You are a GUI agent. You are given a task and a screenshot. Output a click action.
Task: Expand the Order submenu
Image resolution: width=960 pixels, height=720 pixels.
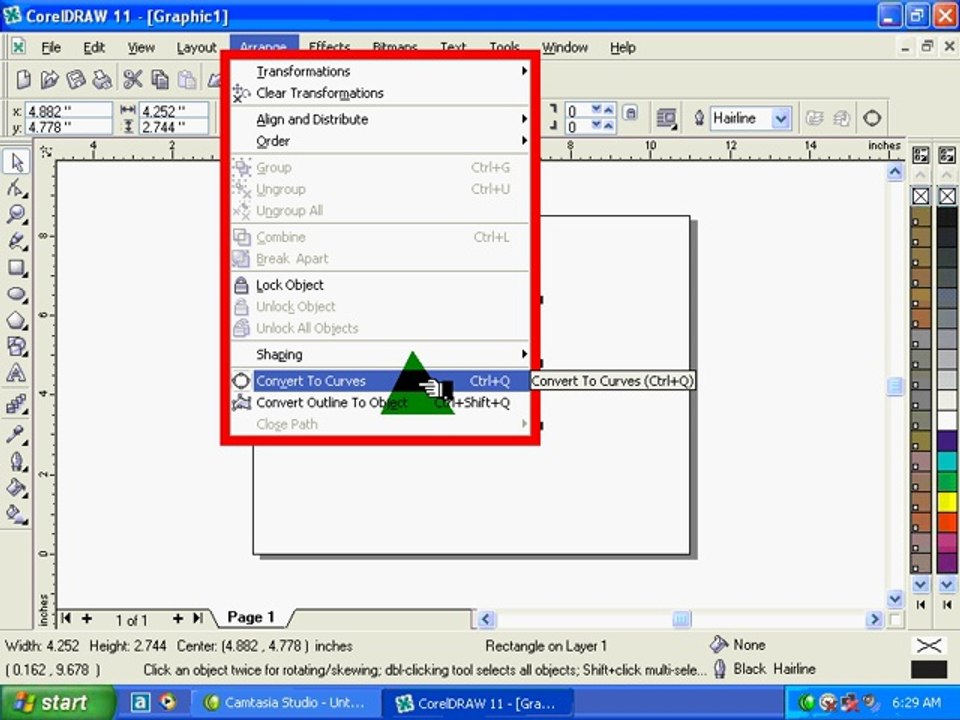coord(380,141)
